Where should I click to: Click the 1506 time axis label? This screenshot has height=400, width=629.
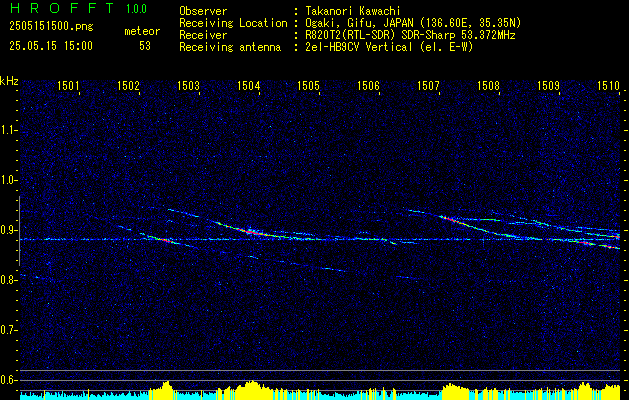pos(368,85)
